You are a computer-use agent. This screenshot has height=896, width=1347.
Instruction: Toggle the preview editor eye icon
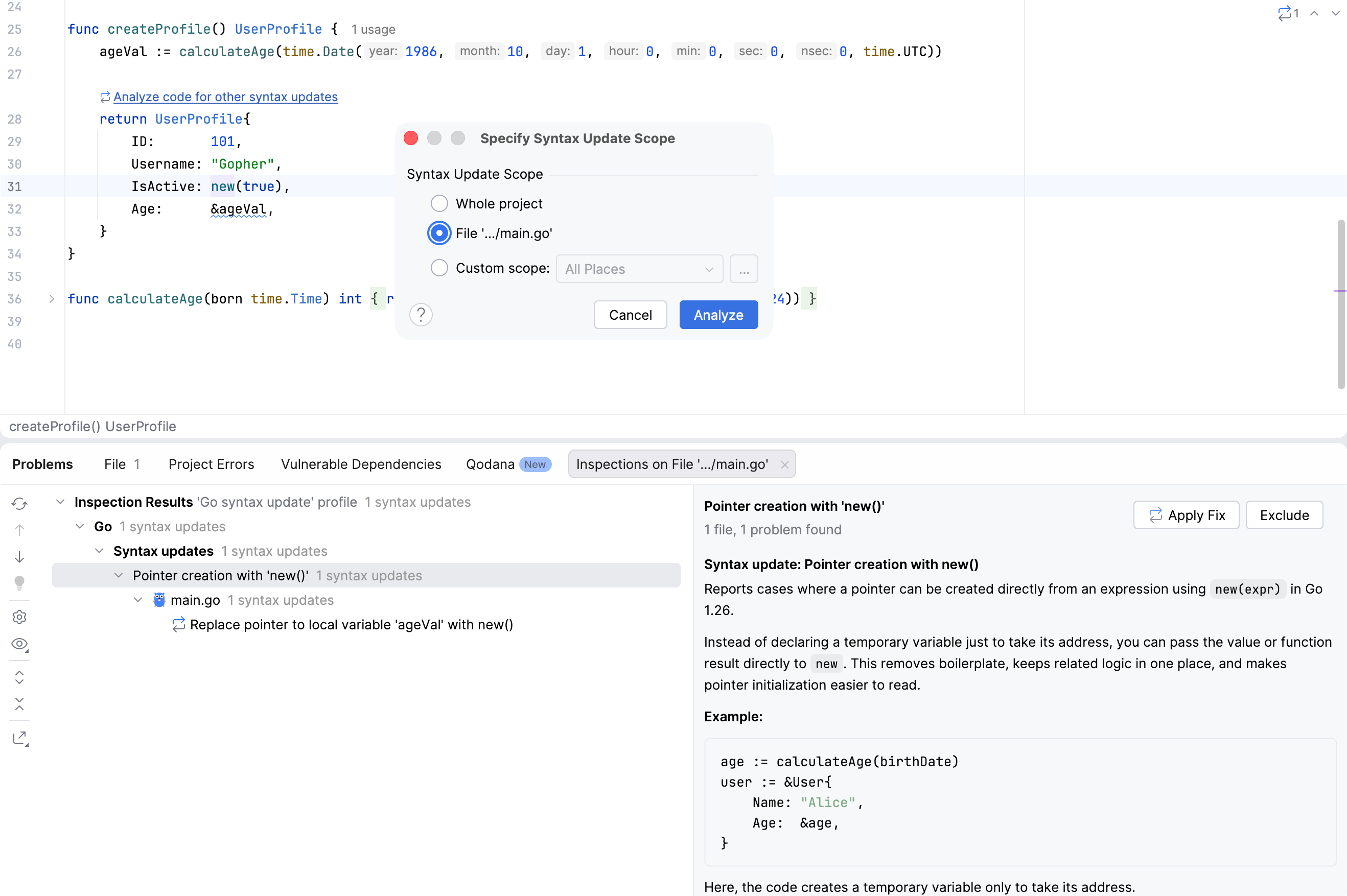coord(20,644)
